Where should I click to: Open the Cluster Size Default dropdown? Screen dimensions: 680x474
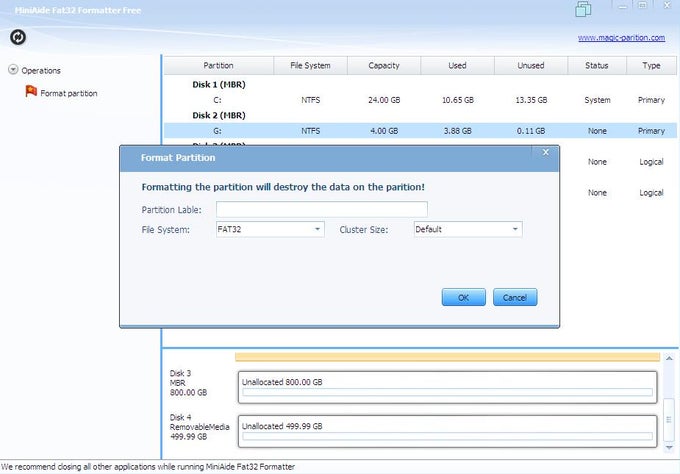point(468,229)
